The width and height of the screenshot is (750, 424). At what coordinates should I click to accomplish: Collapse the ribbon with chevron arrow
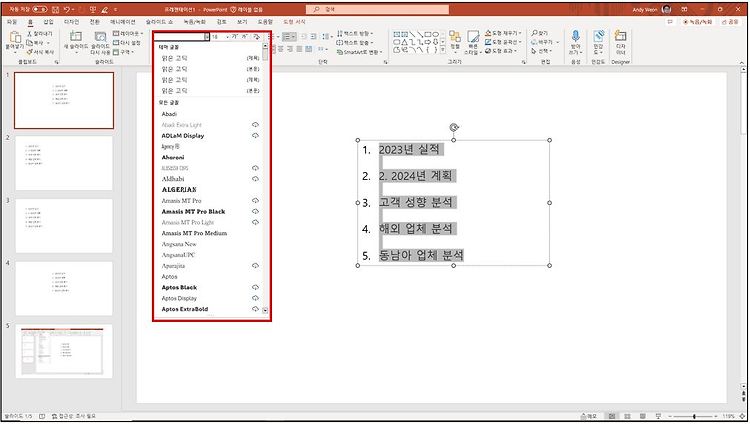click(x=742, y=63)
